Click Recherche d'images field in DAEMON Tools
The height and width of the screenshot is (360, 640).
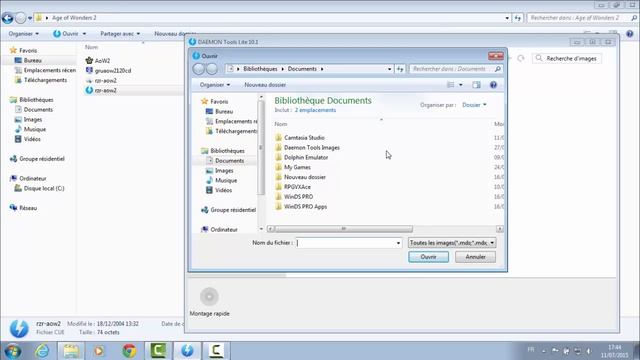(x=567, y=59)
